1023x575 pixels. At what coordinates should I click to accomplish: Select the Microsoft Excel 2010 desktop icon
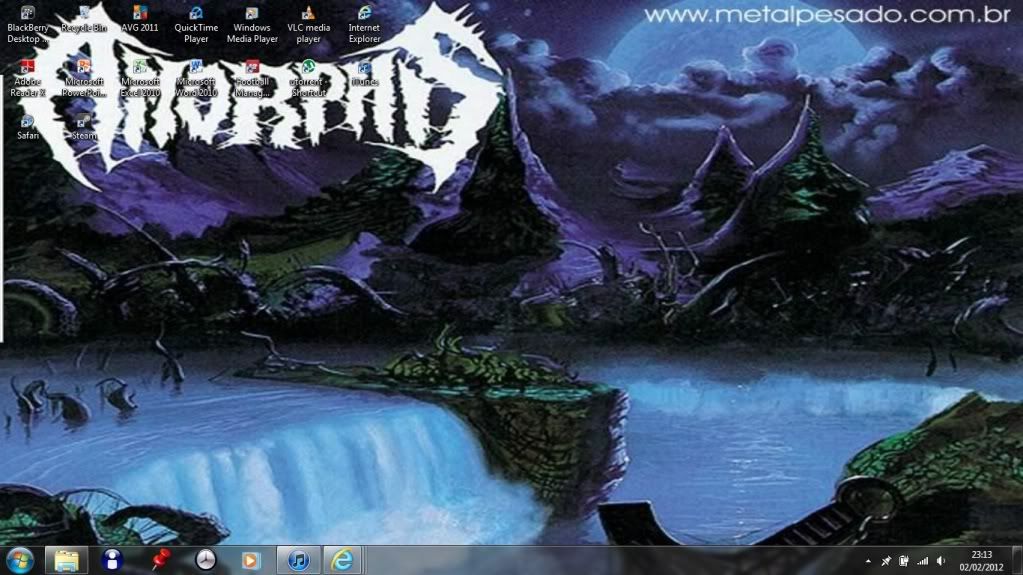tap(140, 78)
